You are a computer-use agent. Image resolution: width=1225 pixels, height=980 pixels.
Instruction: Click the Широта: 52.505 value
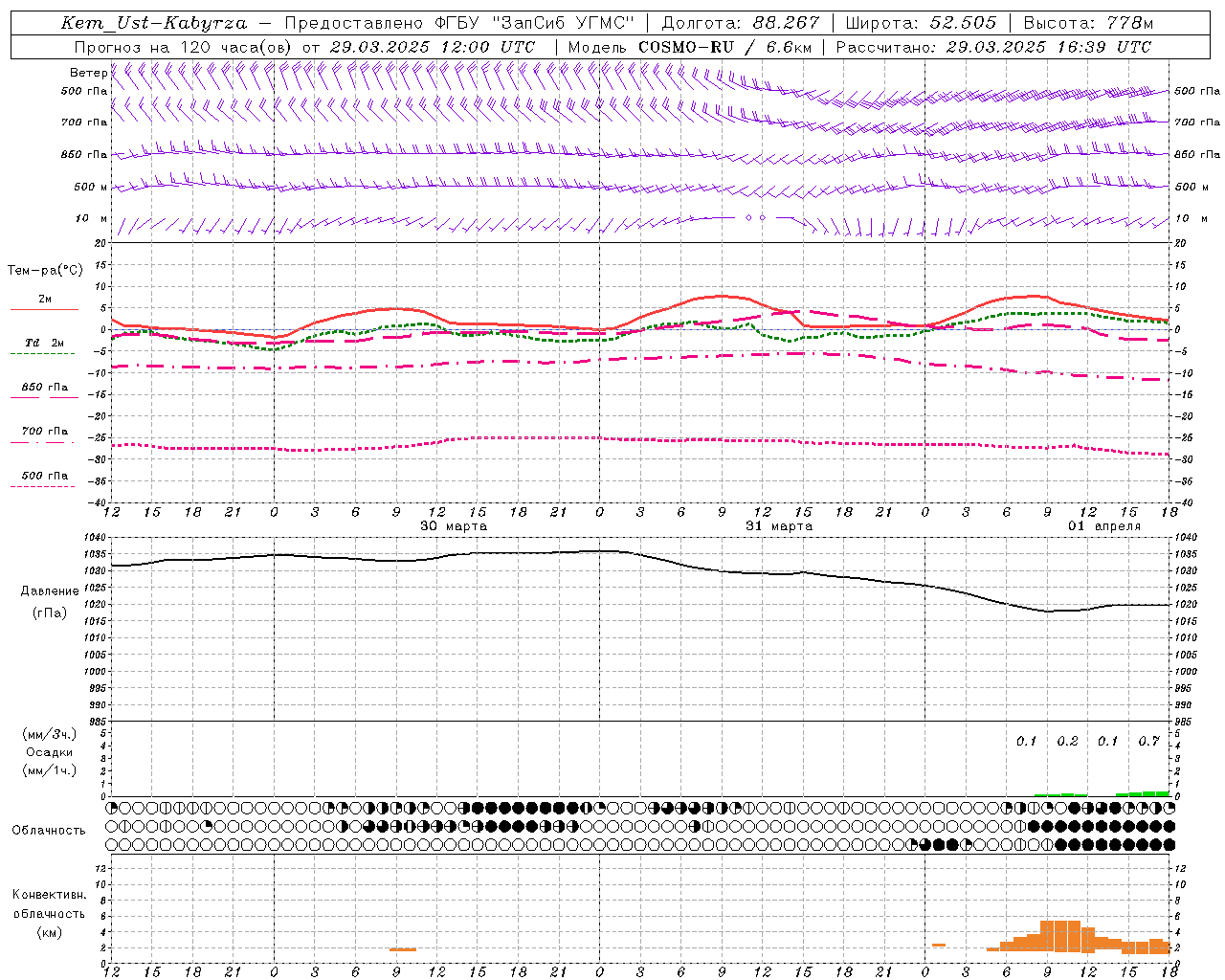(x=921, y=23)
